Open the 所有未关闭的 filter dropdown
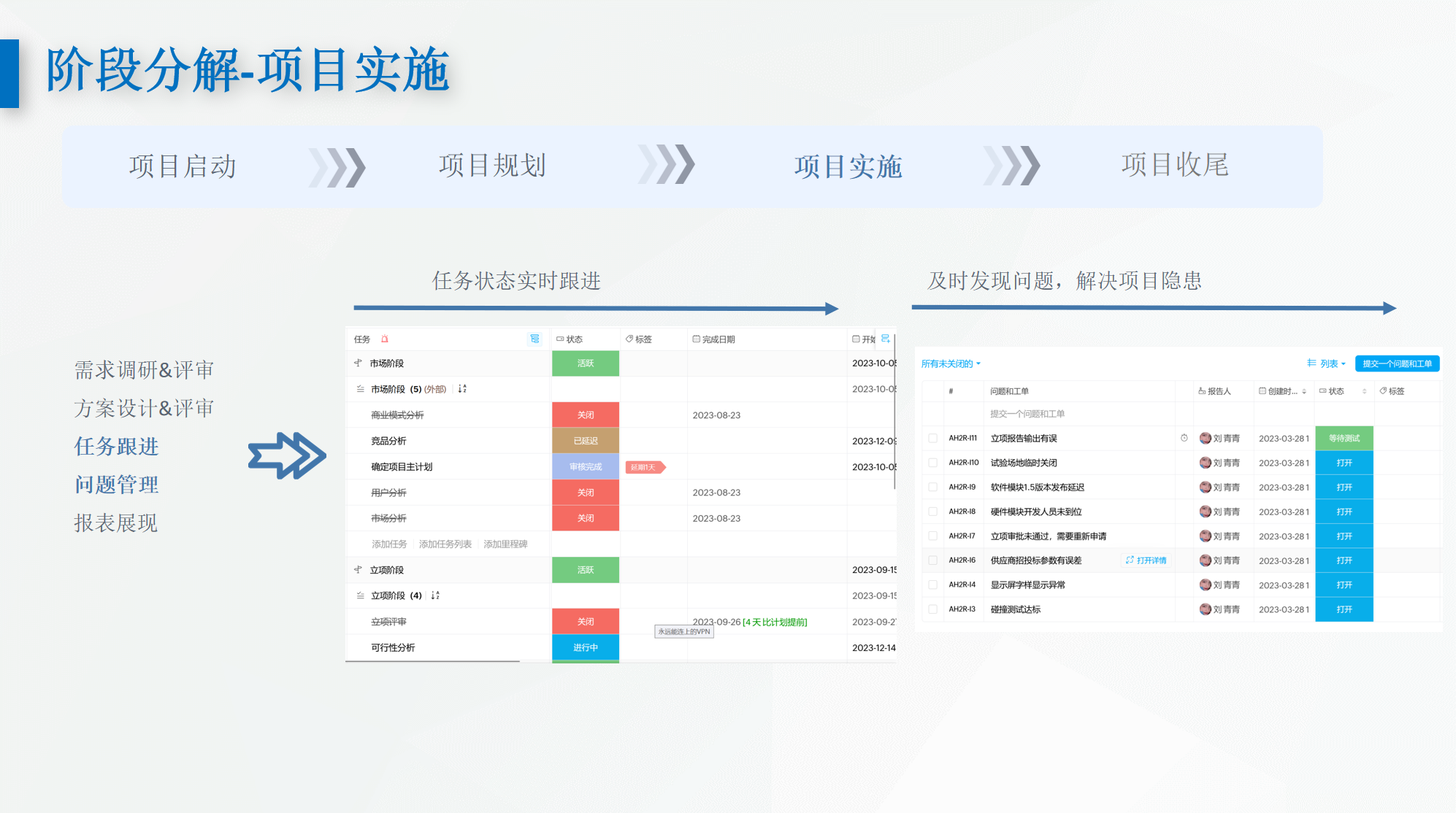1456x813 pixels. (x=951, y=363)
